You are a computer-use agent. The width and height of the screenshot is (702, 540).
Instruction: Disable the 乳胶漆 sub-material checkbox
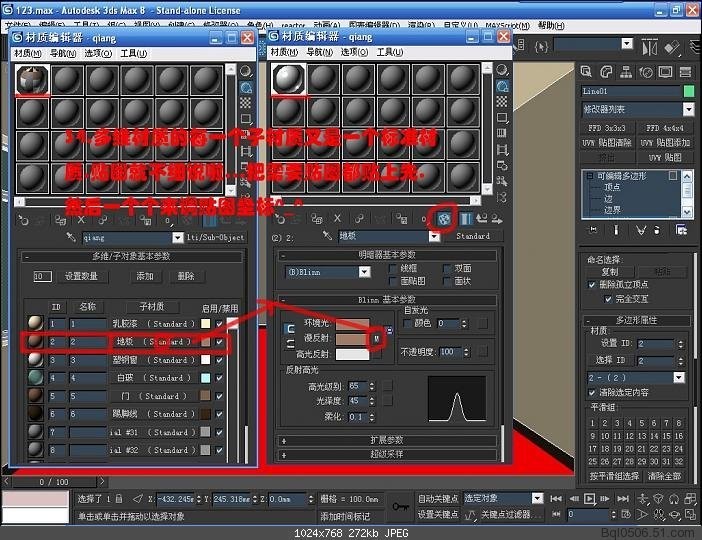point(219,324)
